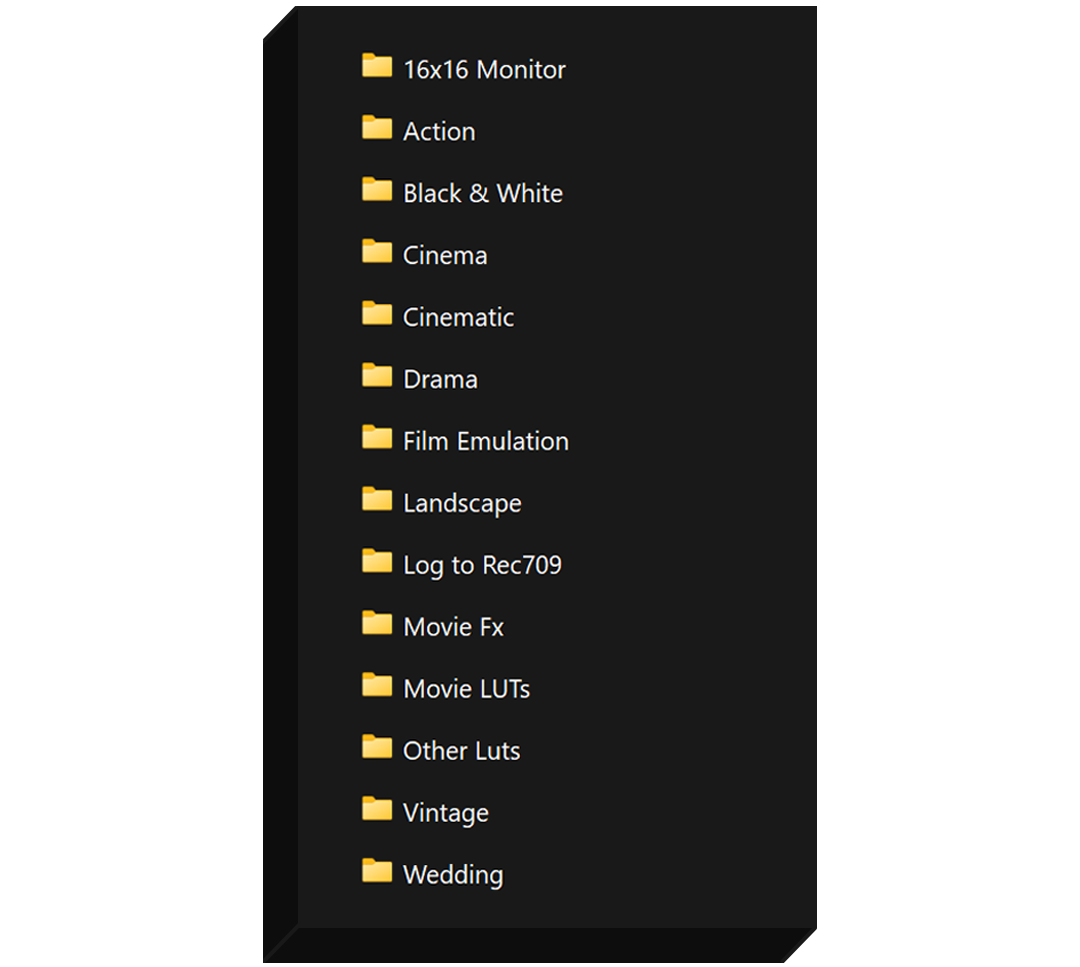Click the Film Emulation folder icon
This screenshot has width=1080, height=967.
(x=377, y=438)
